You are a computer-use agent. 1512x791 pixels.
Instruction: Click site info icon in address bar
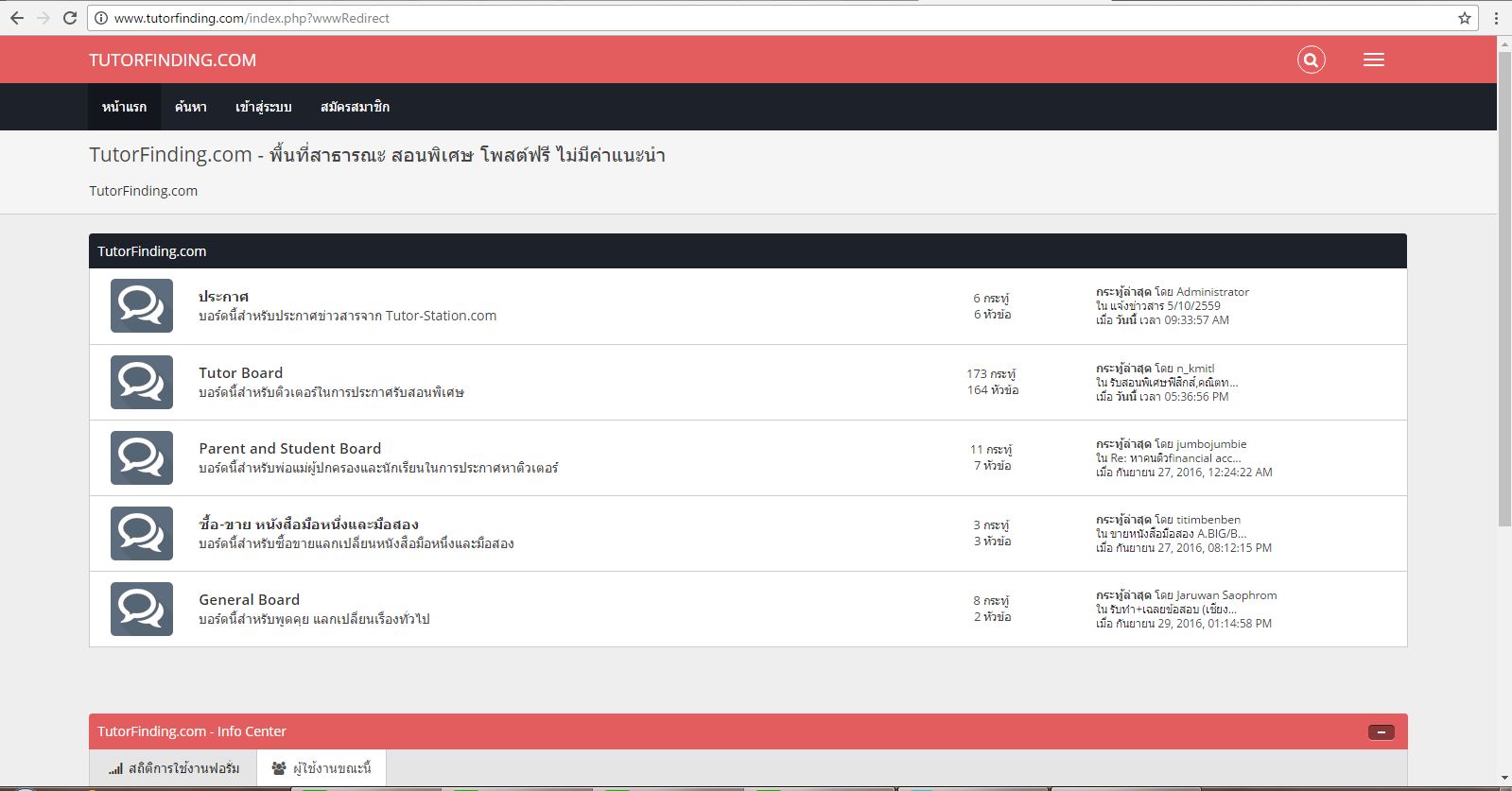pyautogui.click(x=102, y=18)
